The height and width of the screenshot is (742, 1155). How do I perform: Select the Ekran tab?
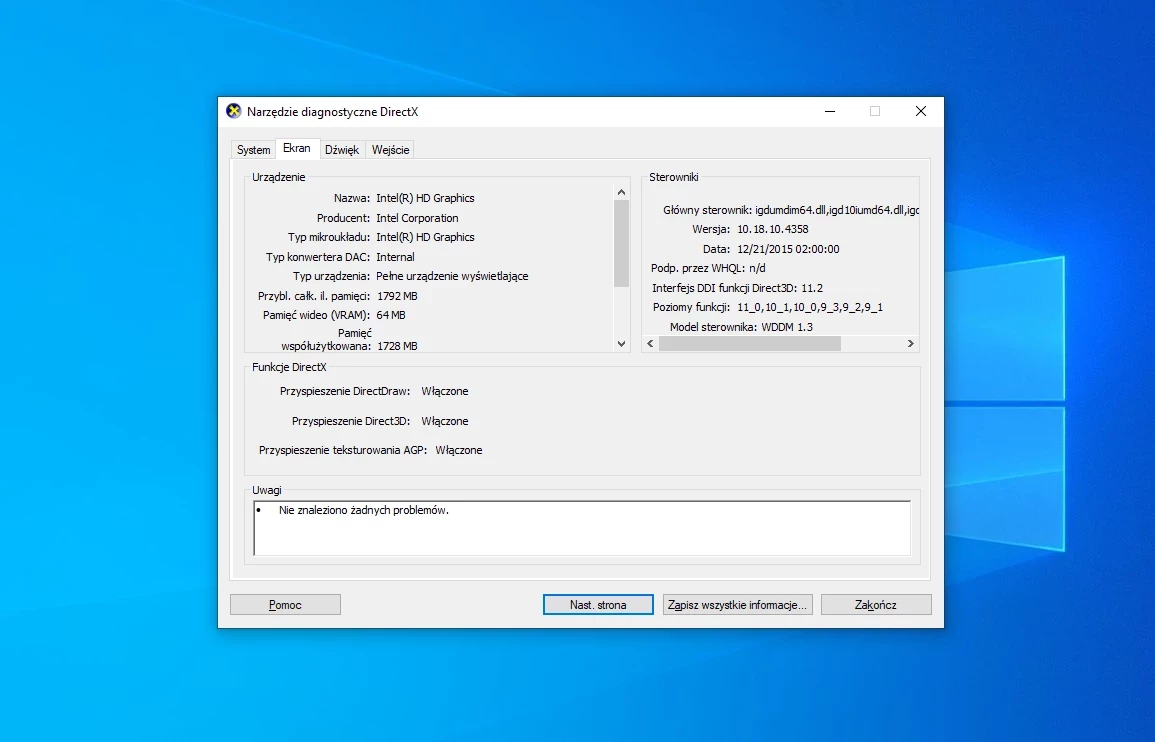[297, 148]
